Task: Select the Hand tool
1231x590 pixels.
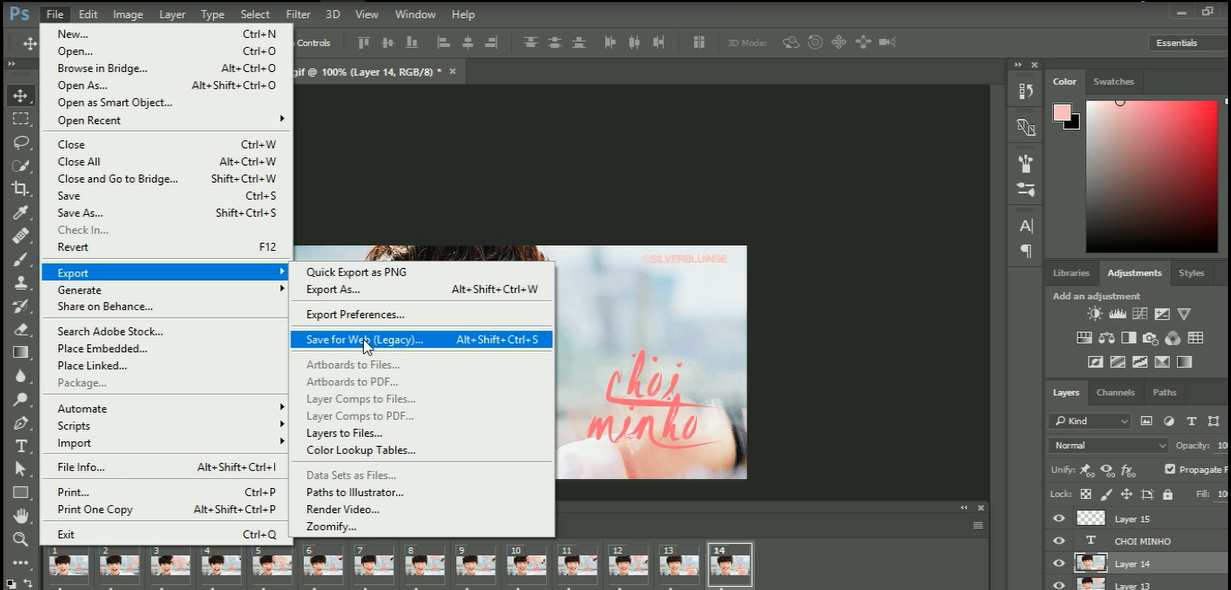Action: [20, 516]
